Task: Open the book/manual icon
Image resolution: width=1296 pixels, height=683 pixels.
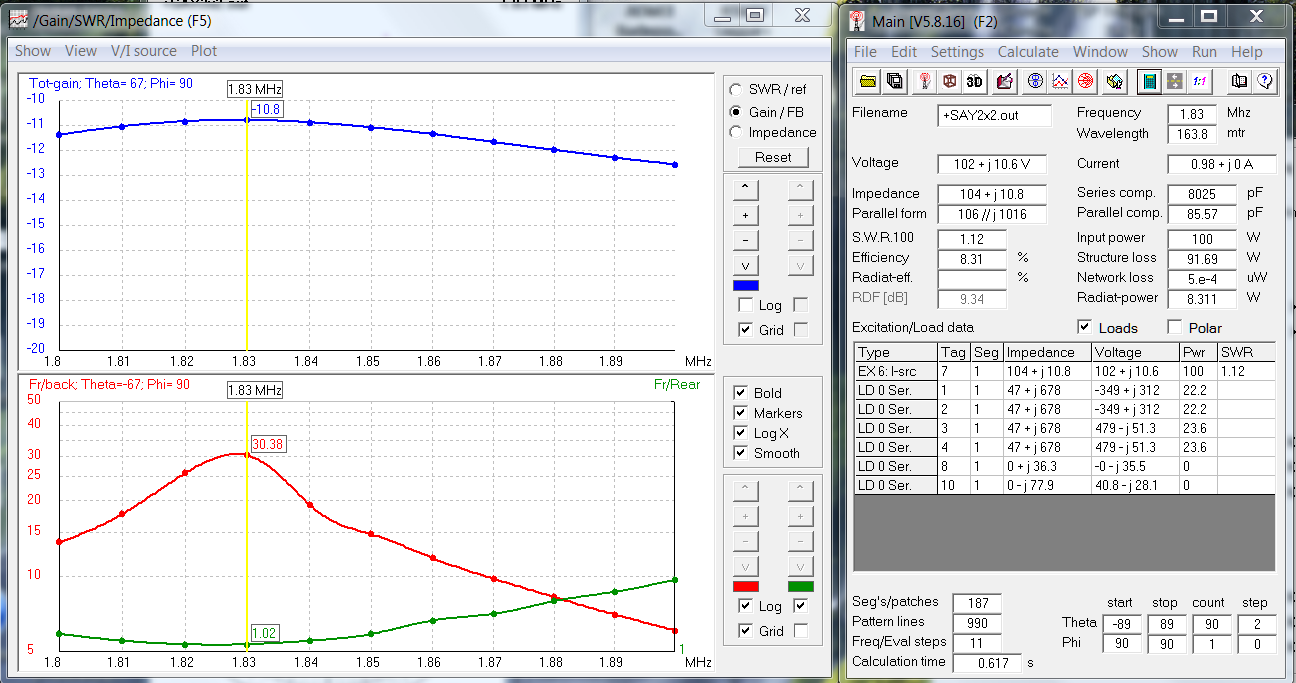Action: coord(1240,81)
